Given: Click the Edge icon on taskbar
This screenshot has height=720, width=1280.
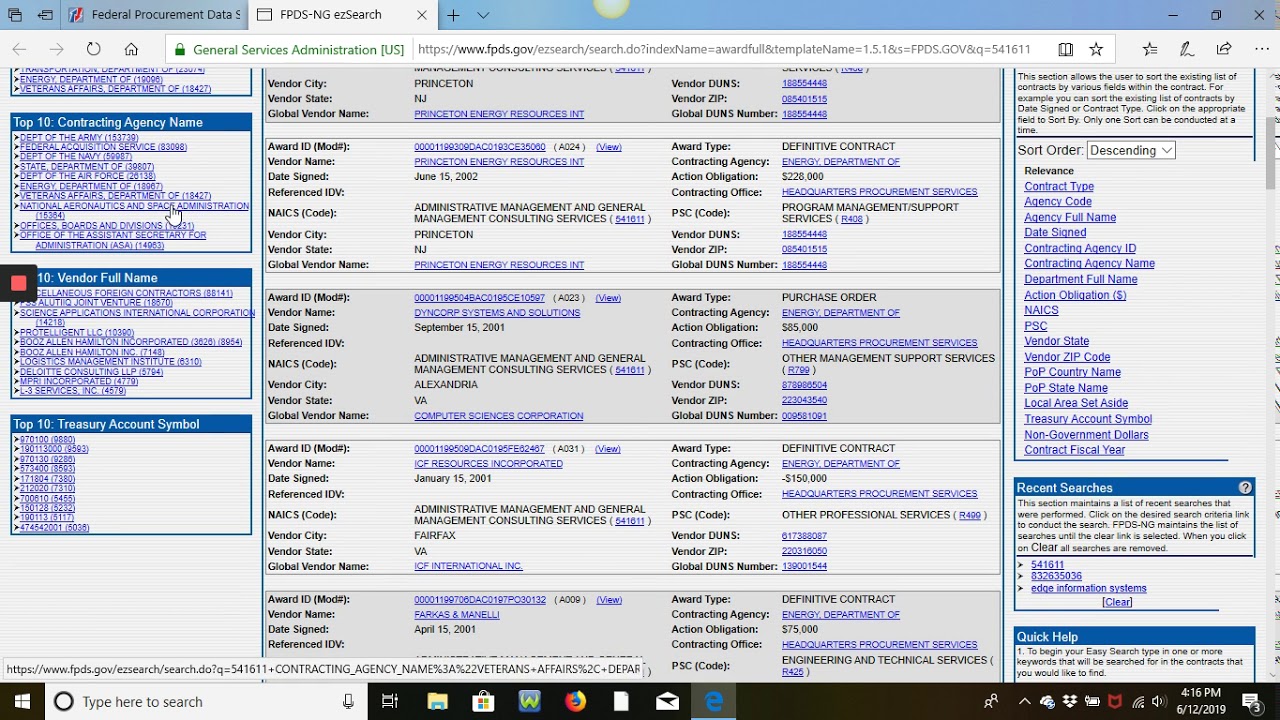Looking at the screenshot, I should pyautogui.click(x=714, y=702).
